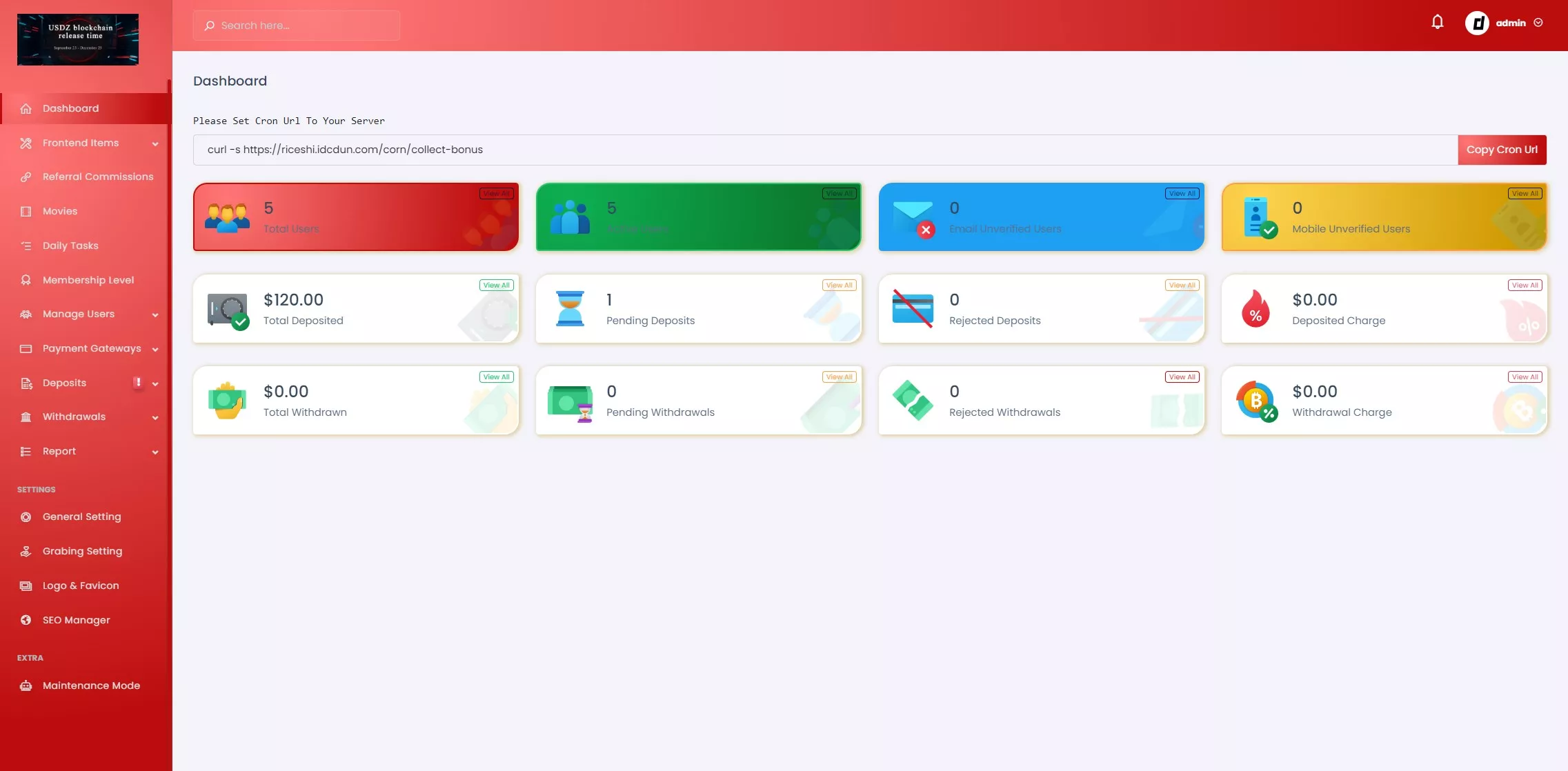Click the Total Users people icon

click(227, 217)
